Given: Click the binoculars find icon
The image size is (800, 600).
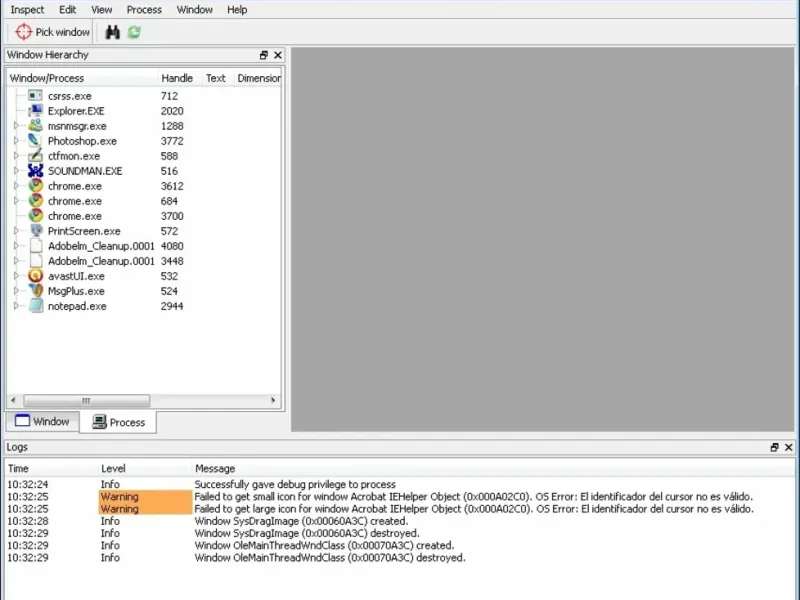Looking at the screenshot, I should [x=112, y=32].
